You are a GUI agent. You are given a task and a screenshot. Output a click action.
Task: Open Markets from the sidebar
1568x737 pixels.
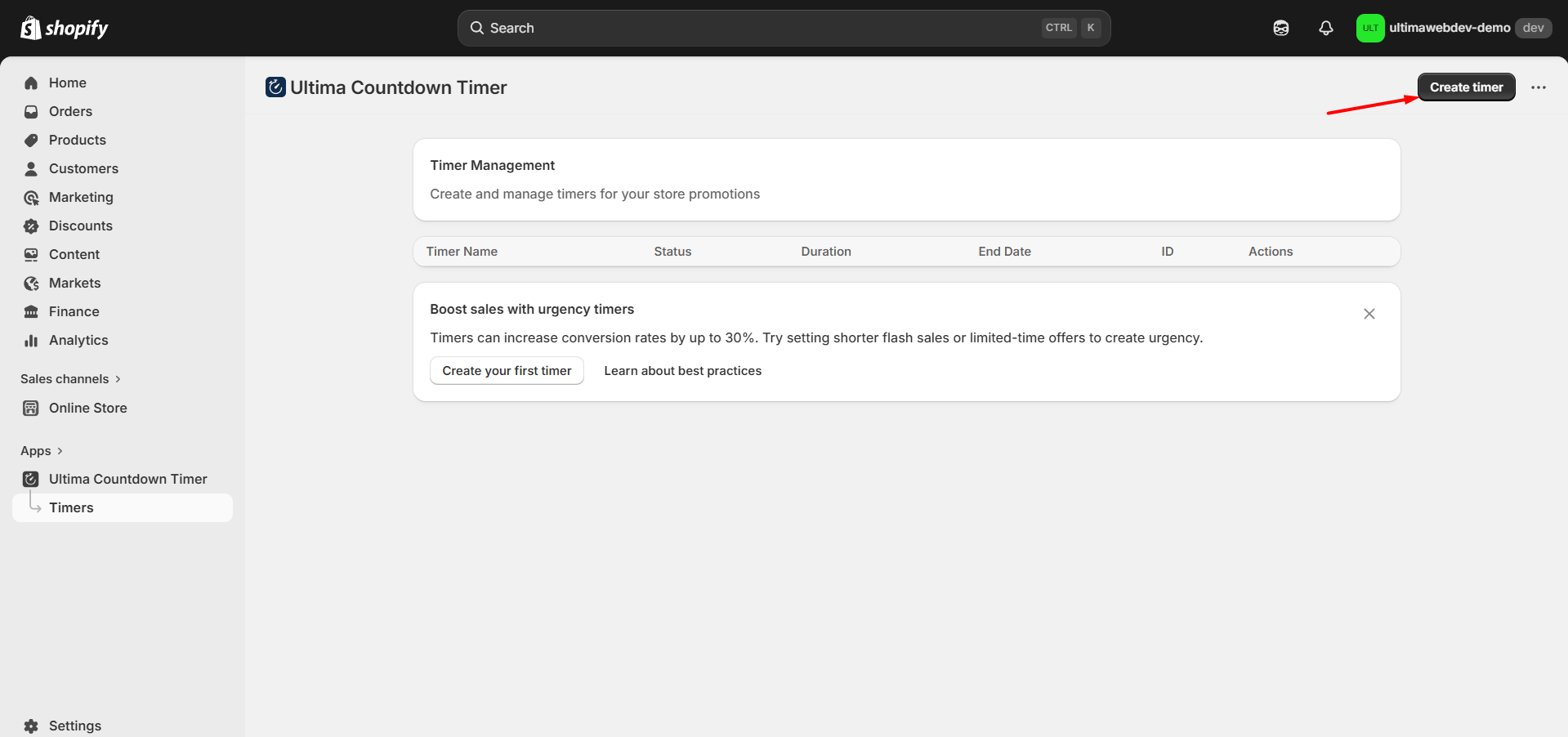(x=123, y=283)
